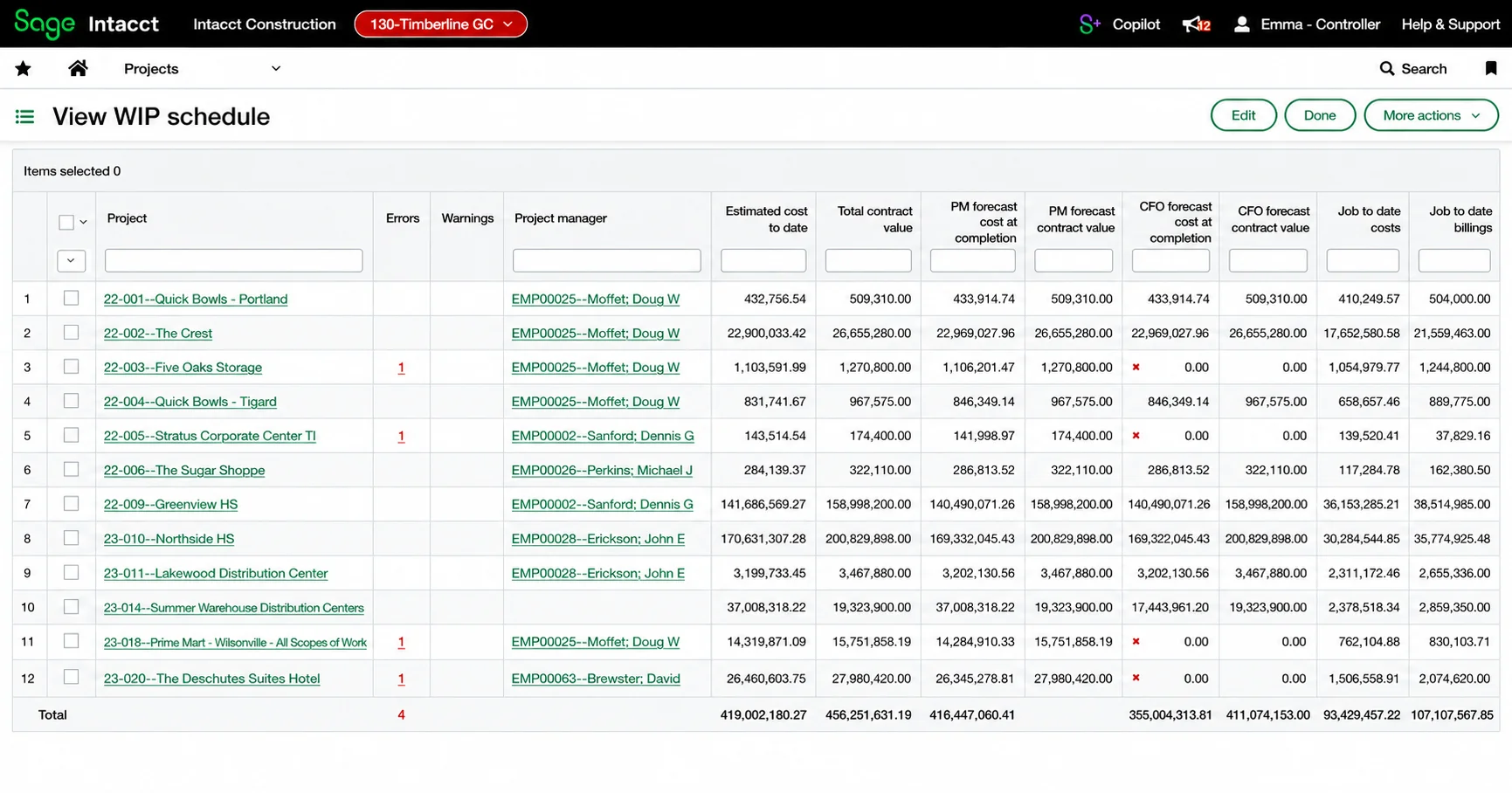Click the bookmark icon
The width and height of the screenshot is (1512, 793).
(x=1490, y=68)
